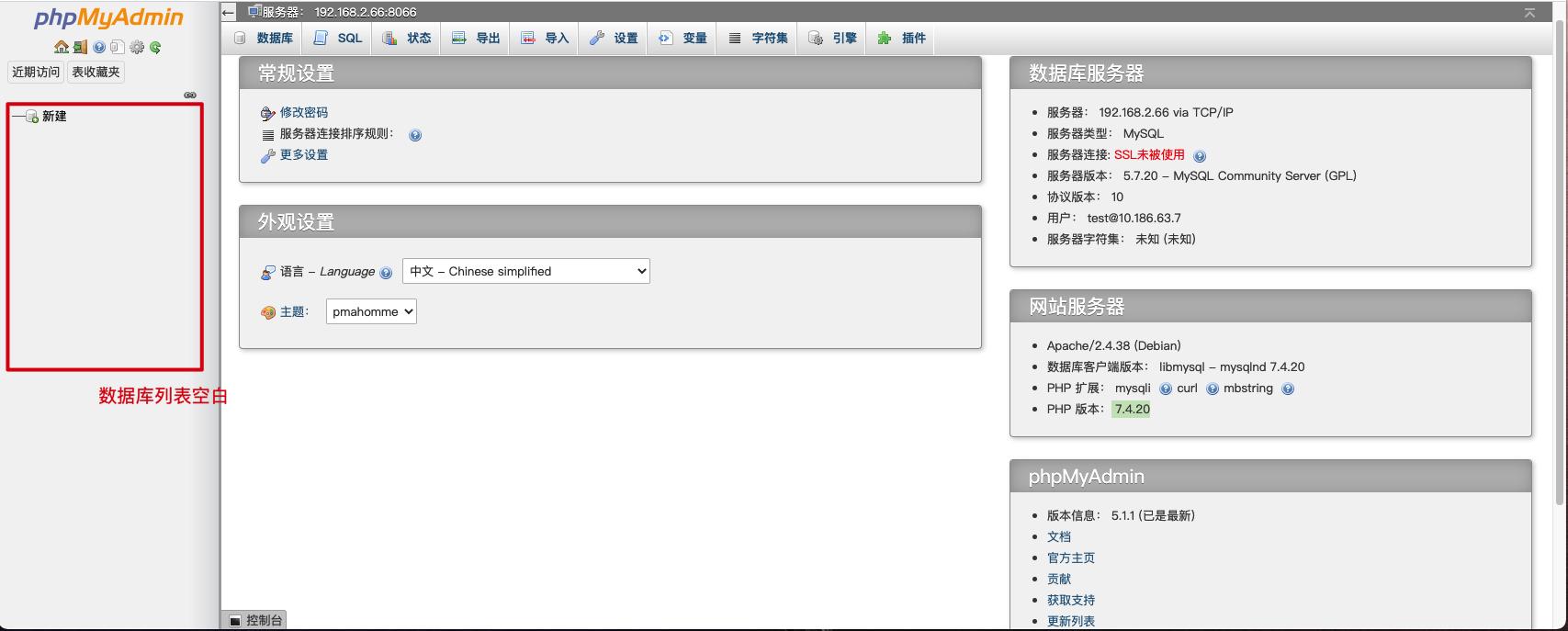This screenshot has width=1568, height=631.
Task: Open the 导入 tab
Action: click(x=545, y=38)
